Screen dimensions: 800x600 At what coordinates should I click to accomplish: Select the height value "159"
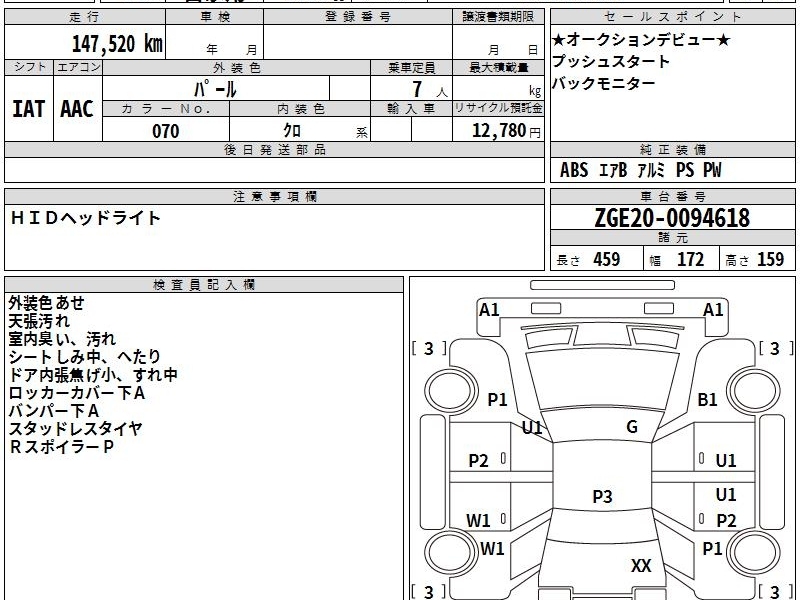click(x=770, y=259)
